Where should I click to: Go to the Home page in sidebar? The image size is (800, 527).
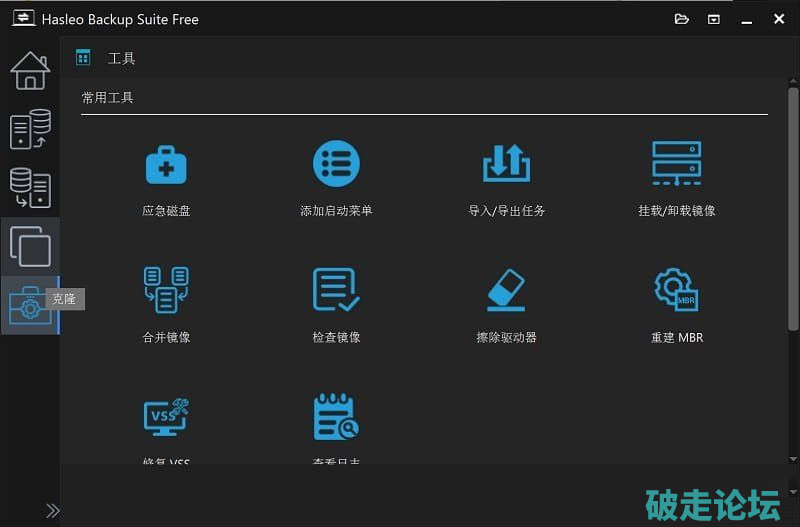(30, 71)
